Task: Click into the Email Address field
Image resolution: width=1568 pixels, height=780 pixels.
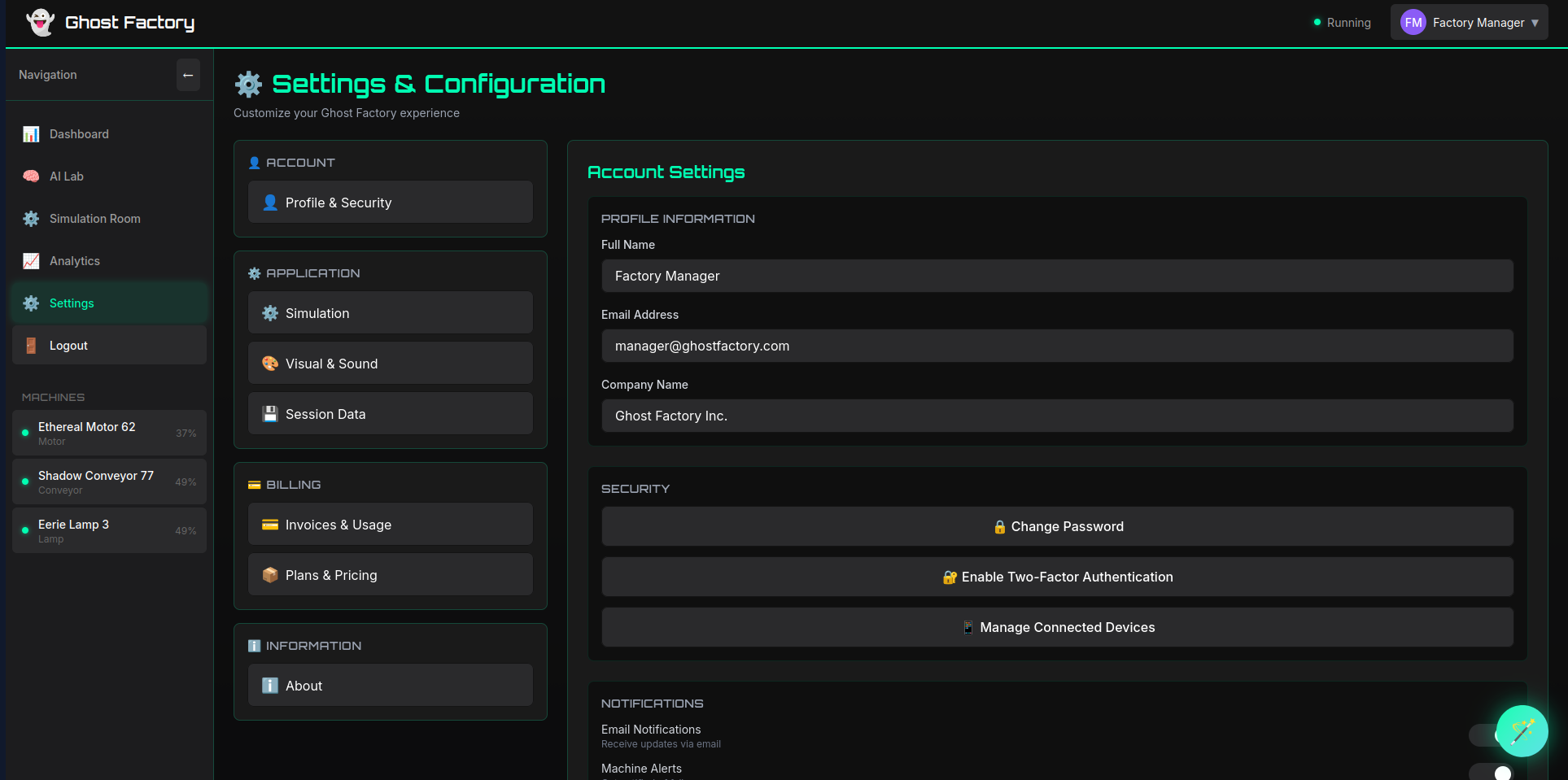Action: 1057,346
